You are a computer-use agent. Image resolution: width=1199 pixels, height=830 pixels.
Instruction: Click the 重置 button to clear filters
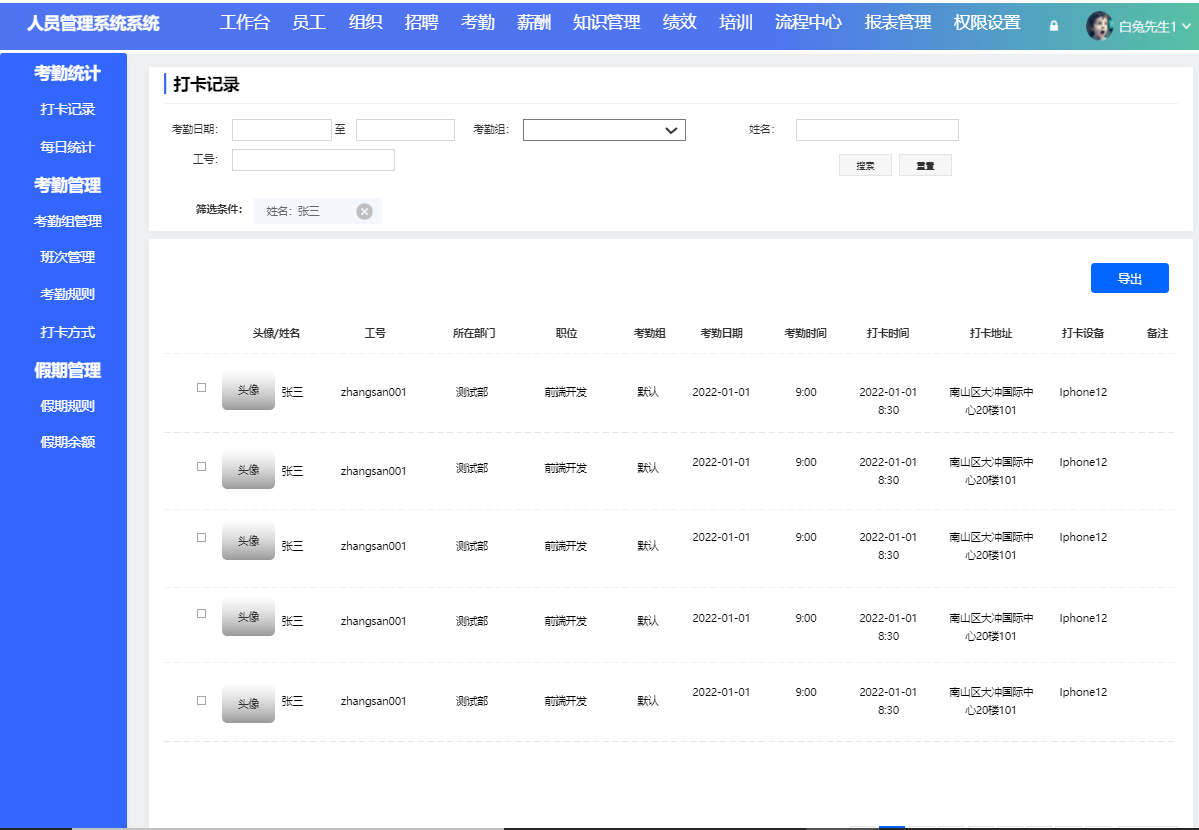(924, 165)
